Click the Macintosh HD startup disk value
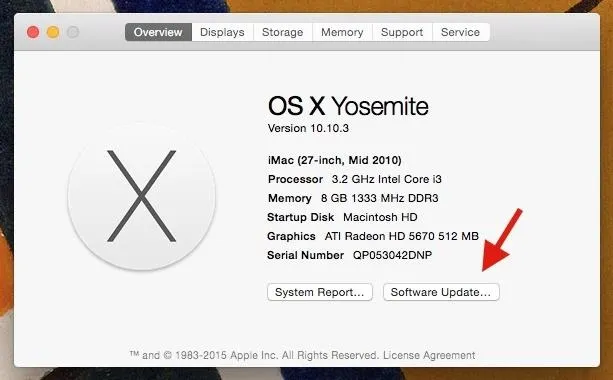 [x=380, y=217]
